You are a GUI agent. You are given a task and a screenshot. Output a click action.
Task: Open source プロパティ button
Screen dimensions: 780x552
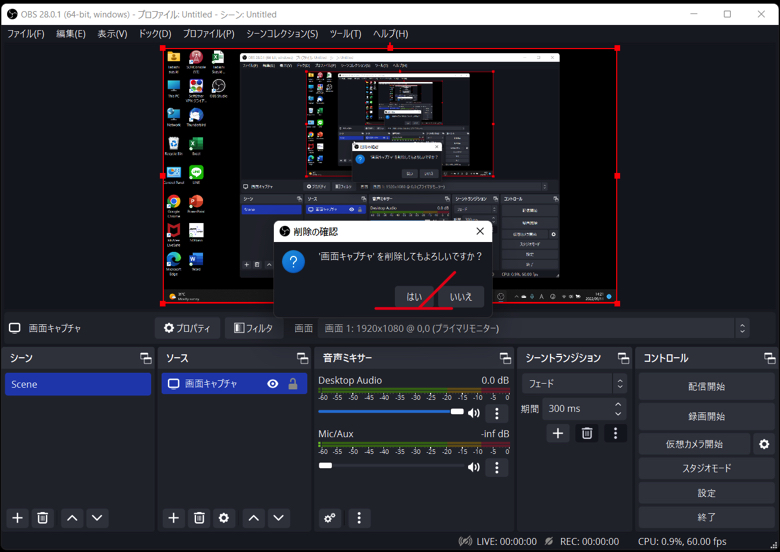[187, 328]
